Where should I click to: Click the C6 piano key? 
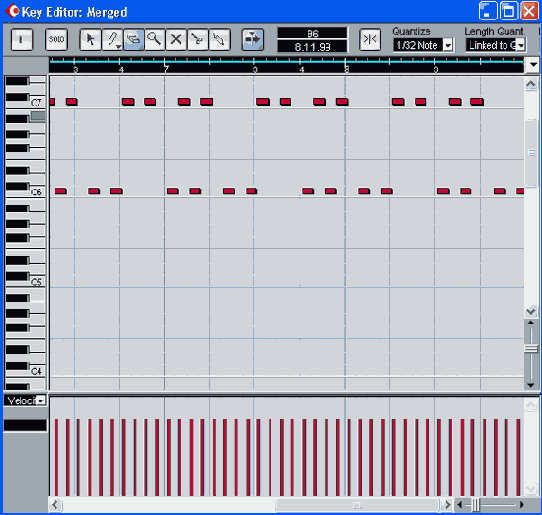pyautogui.click(x=25, y=193)
